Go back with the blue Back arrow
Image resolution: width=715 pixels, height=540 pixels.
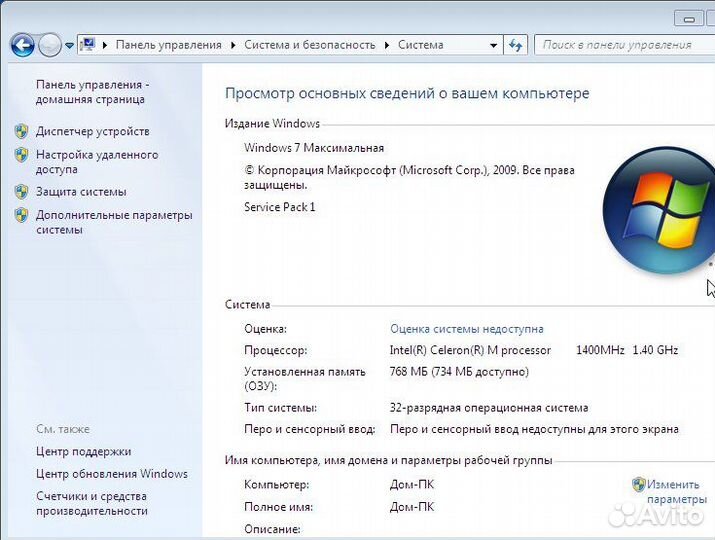(x=22, y=45)
